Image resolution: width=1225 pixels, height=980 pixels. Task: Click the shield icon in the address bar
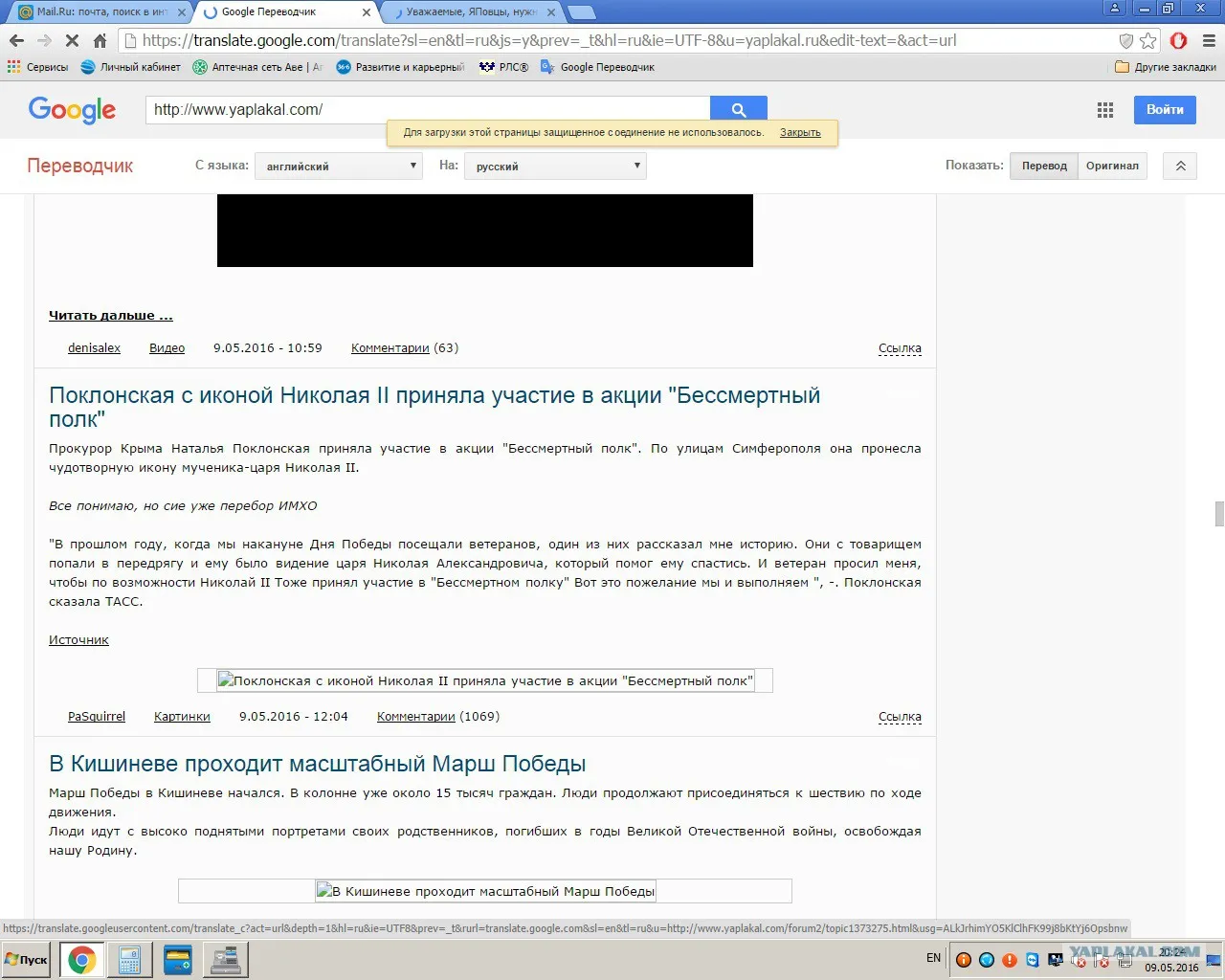click(x=1126, y=41)
